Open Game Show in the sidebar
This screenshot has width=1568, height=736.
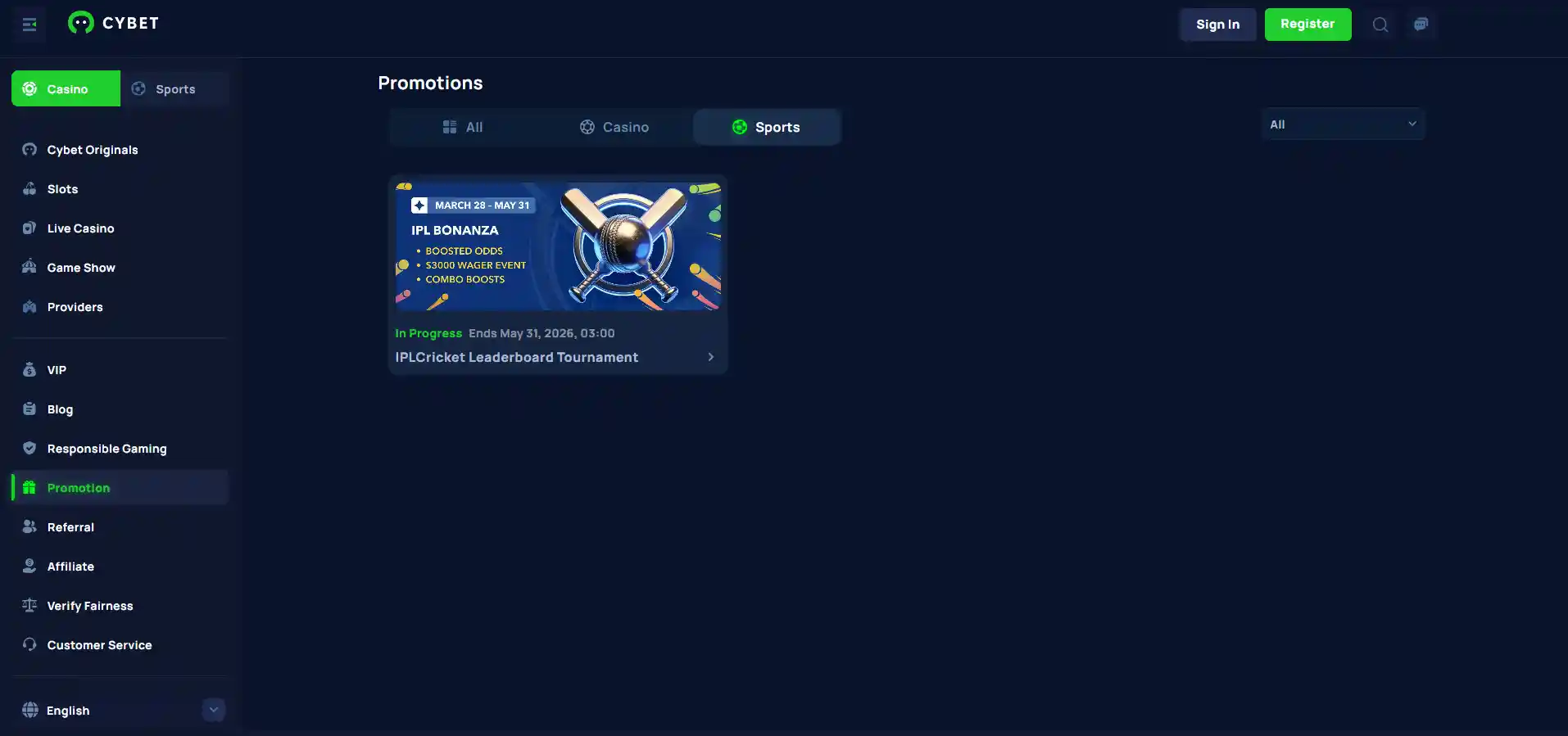81,268
